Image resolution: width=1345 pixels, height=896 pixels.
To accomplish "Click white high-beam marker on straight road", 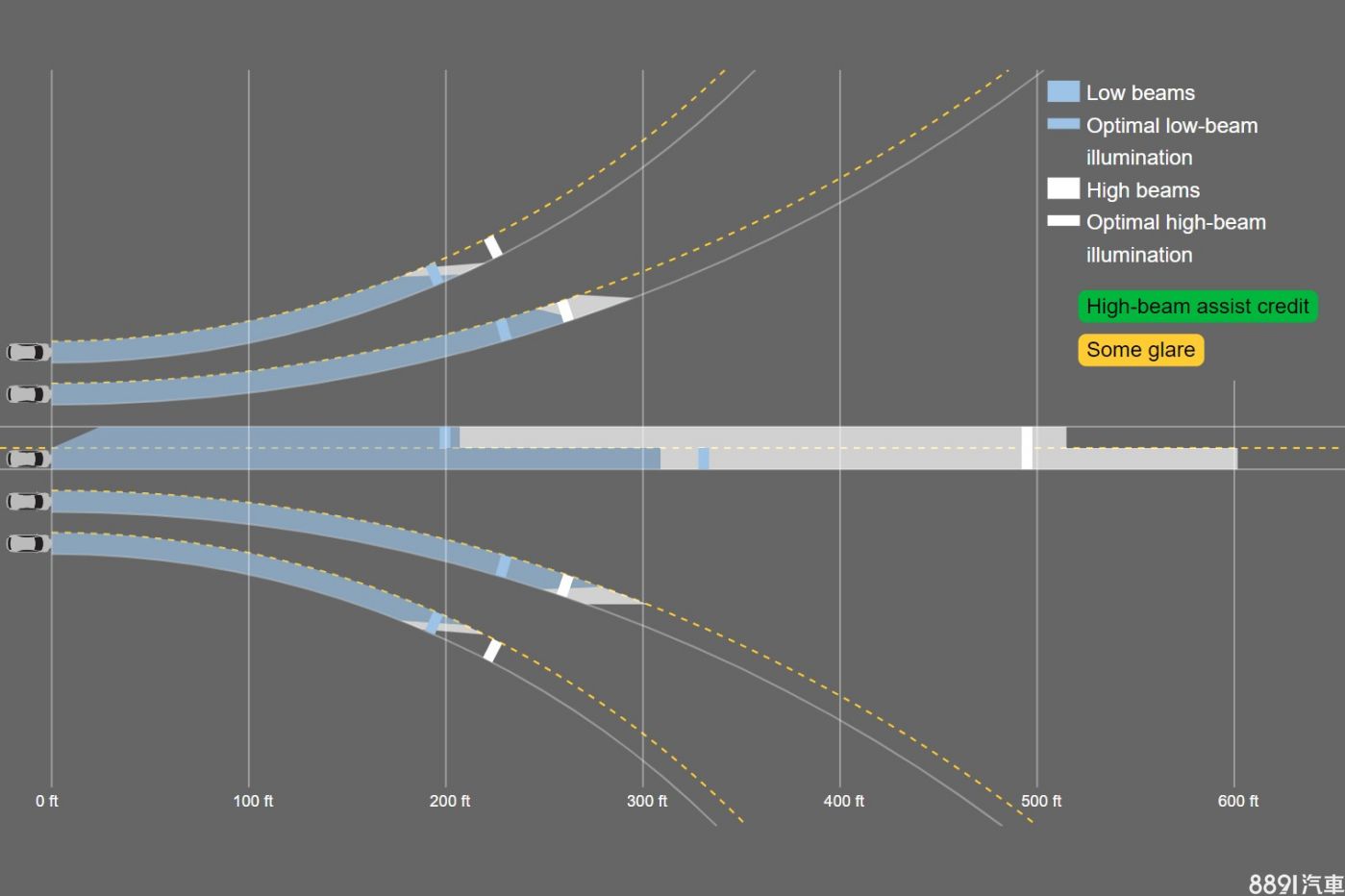I will [x=1027, y=448].
